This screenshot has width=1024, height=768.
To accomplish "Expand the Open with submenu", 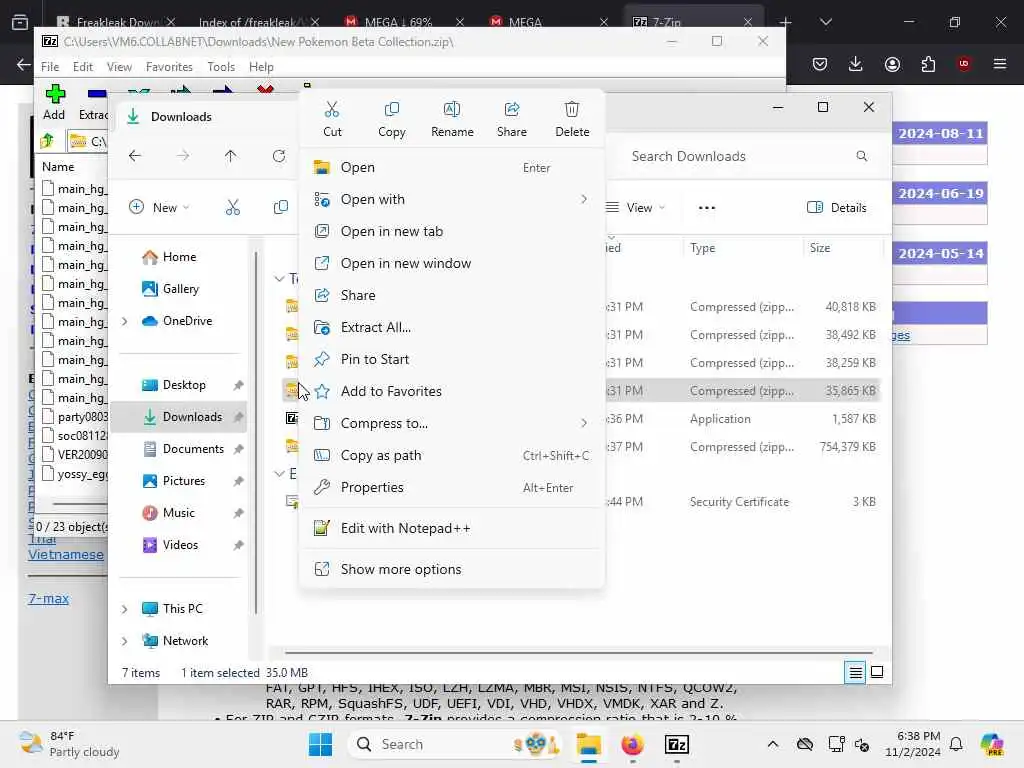I will (x=451, y=199).
